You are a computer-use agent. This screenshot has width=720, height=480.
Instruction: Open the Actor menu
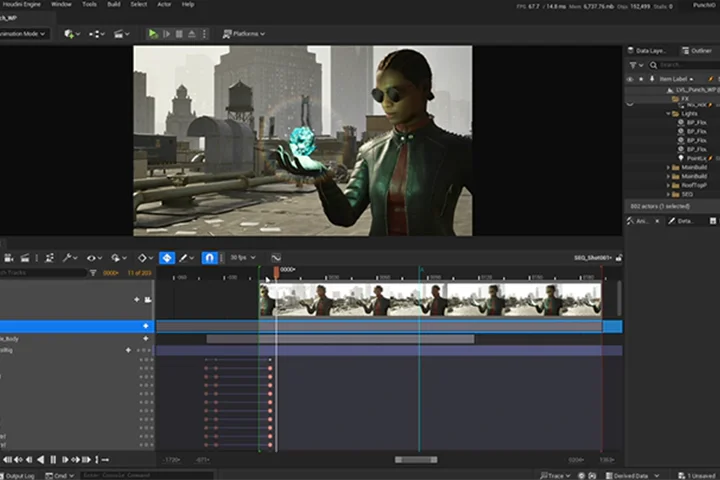164,4
